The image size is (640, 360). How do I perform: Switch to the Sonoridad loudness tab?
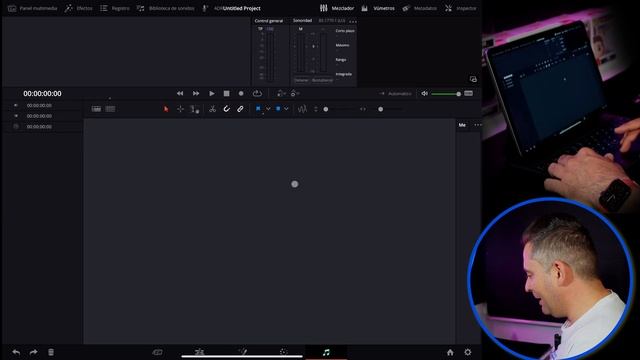click(302, 20)
